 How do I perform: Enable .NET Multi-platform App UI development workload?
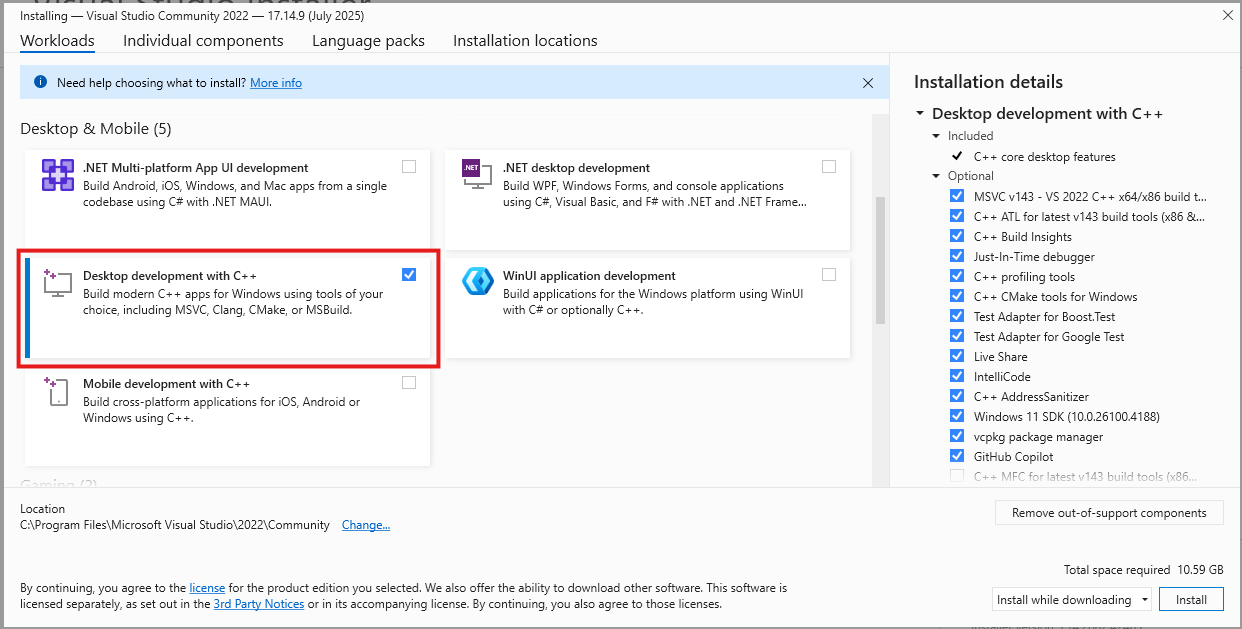pyautogui.click(x=409, y=167)
